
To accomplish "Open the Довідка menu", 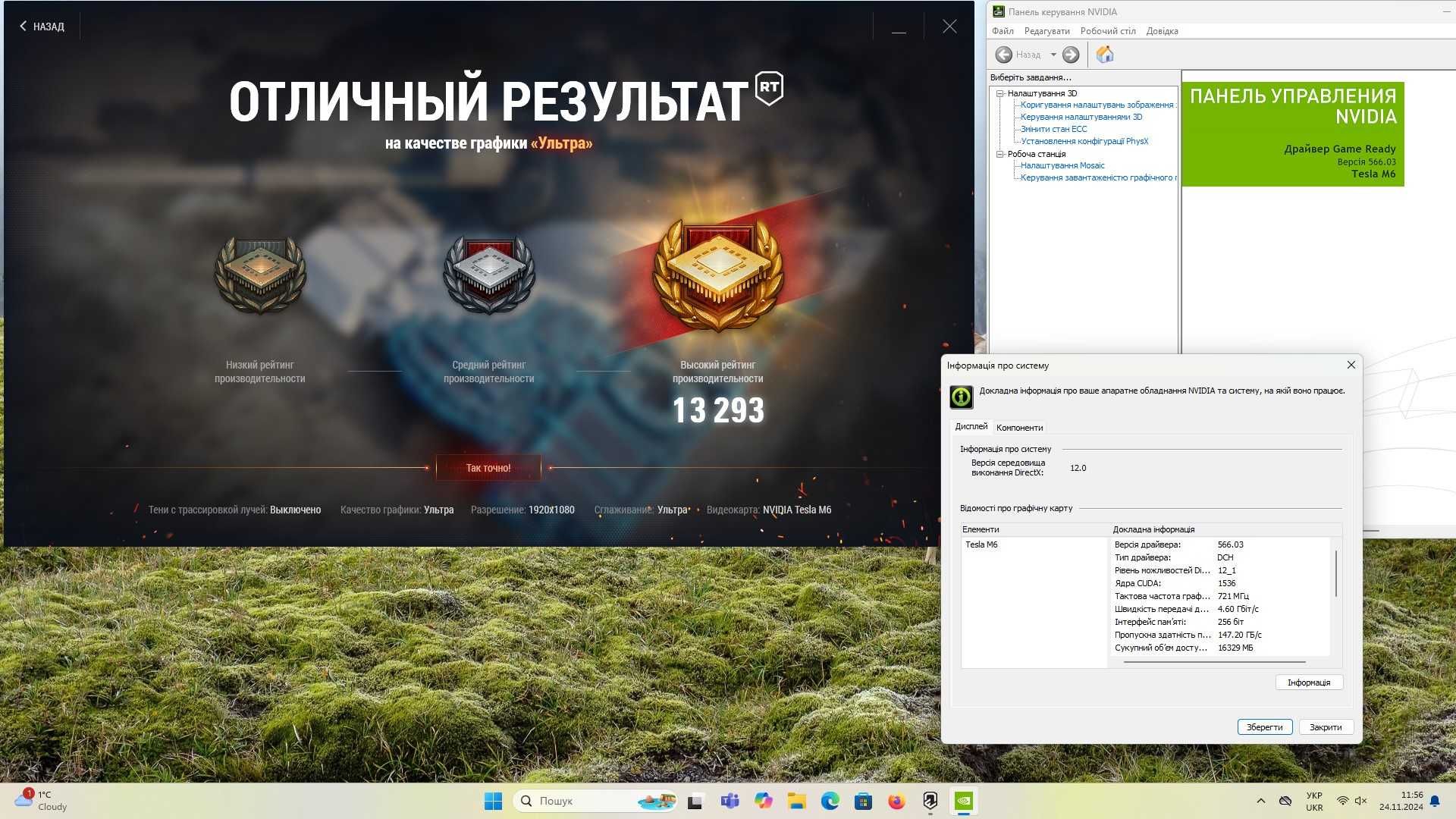I will 1162,31.
